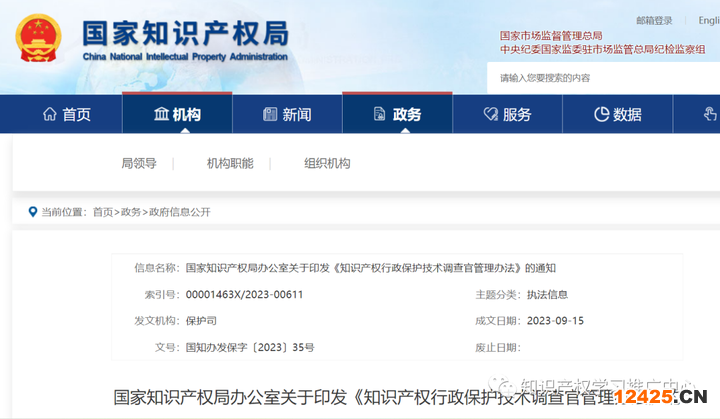Image resolution: width=720 pixels, height=419 pixels.
Task: Click the national emblem logo
Action: (x=37, y=39)
